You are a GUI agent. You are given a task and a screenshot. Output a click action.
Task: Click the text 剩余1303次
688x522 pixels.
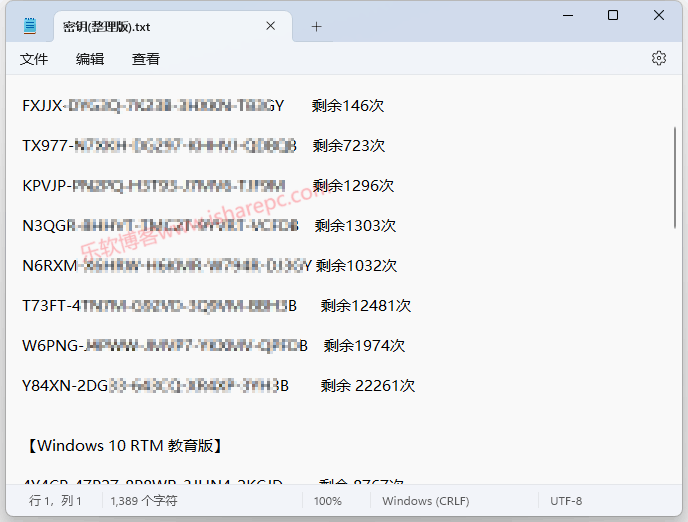355,225
